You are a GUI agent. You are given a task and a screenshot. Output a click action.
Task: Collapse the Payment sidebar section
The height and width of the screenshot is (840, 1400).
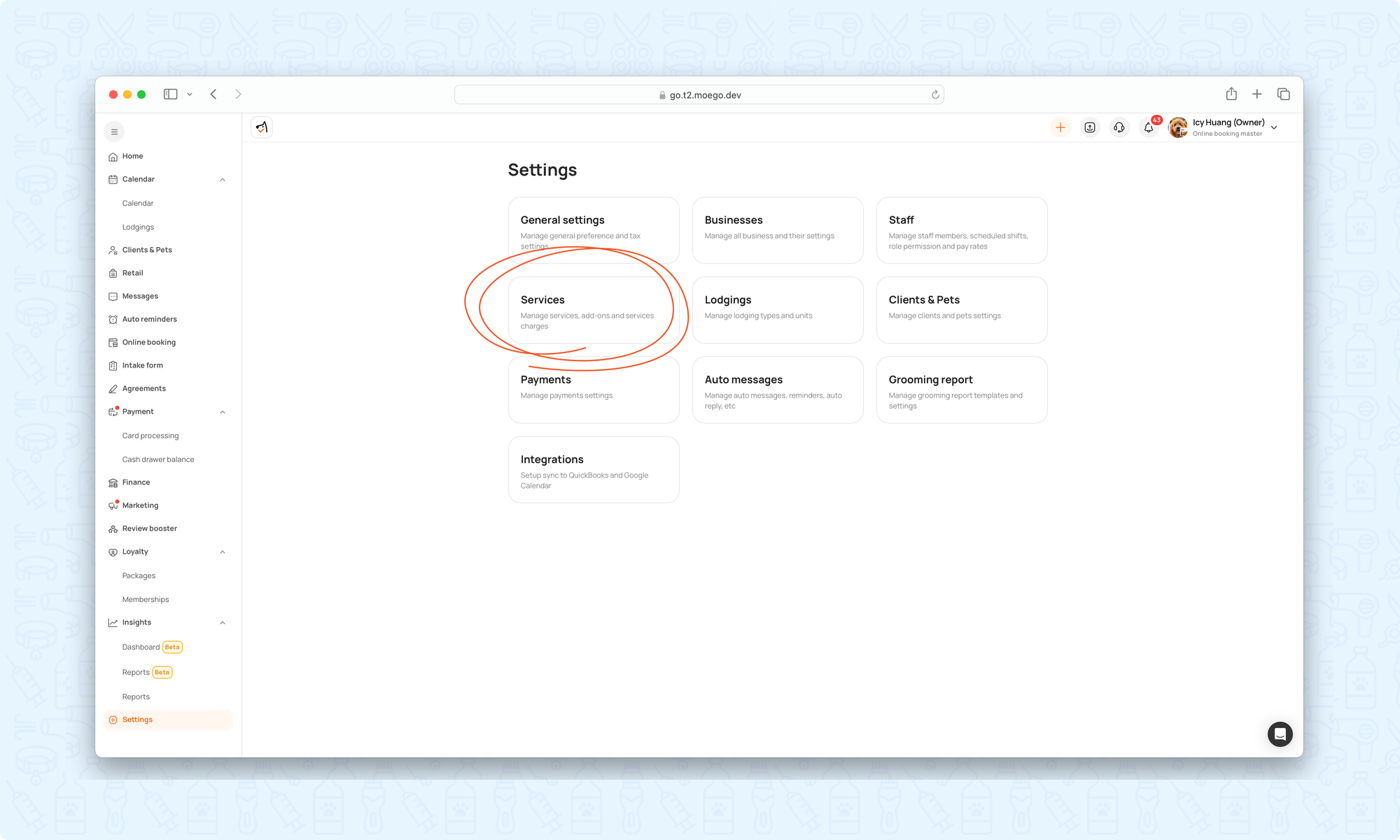tap(223, 412)
